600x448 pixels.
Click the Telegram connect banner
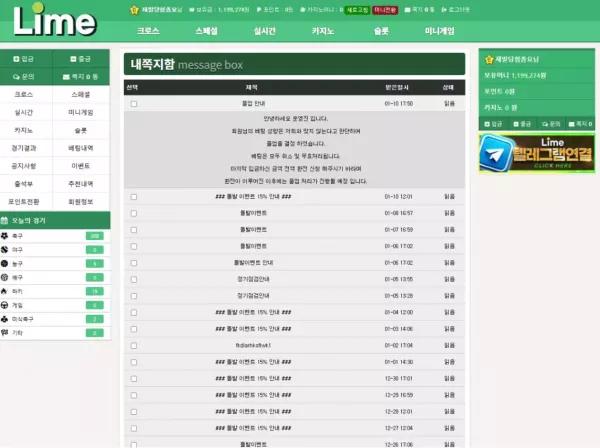pos(536,154)
